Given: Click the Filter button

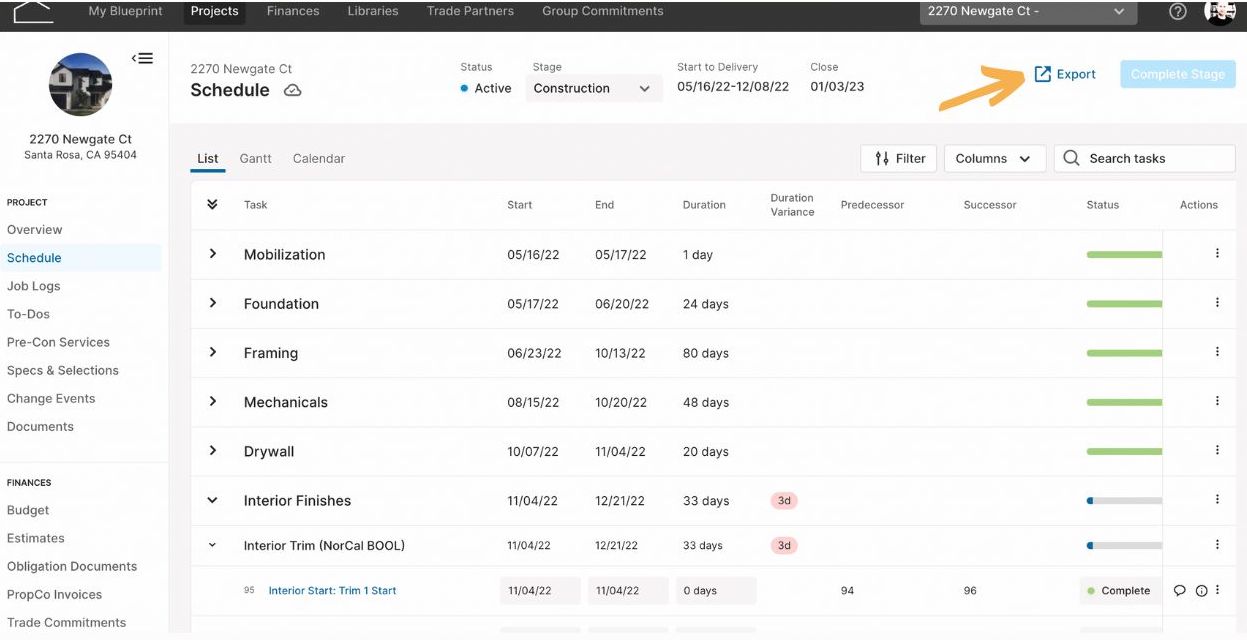Looking at the screenshot, I should point(898,158).
